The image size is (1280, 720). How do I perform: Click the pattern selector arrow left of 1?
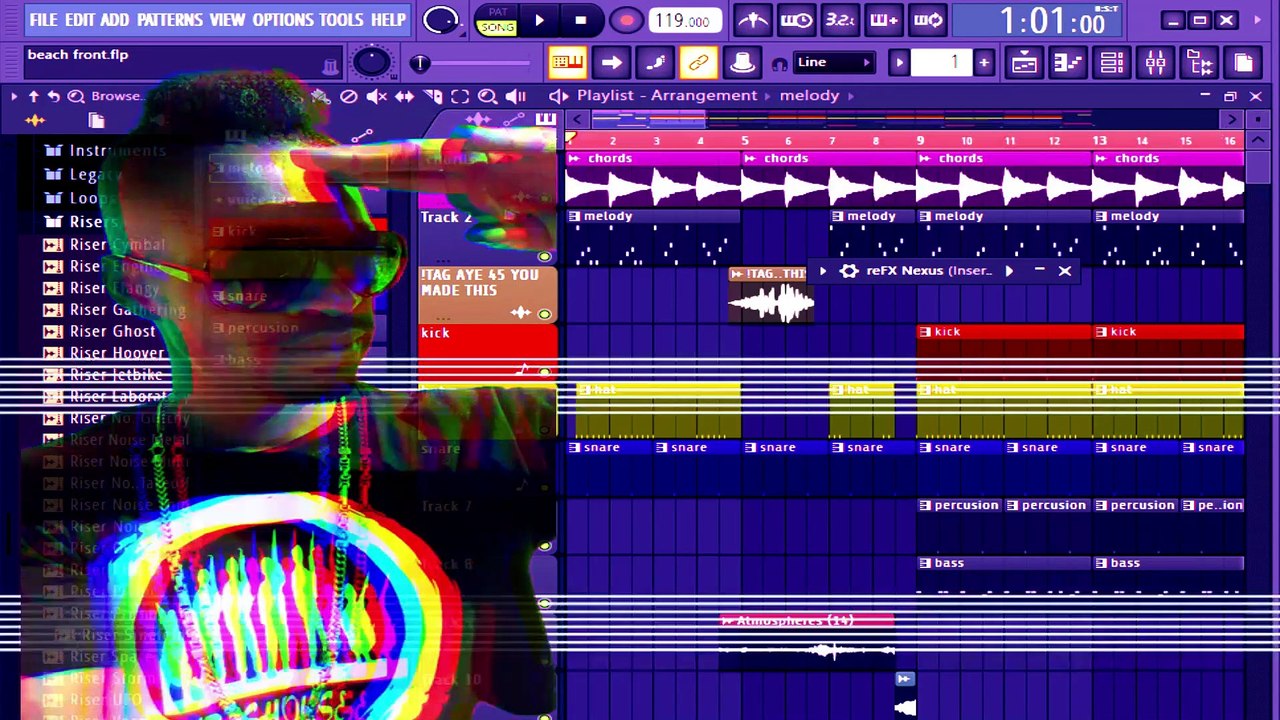[x=899, y=63]
